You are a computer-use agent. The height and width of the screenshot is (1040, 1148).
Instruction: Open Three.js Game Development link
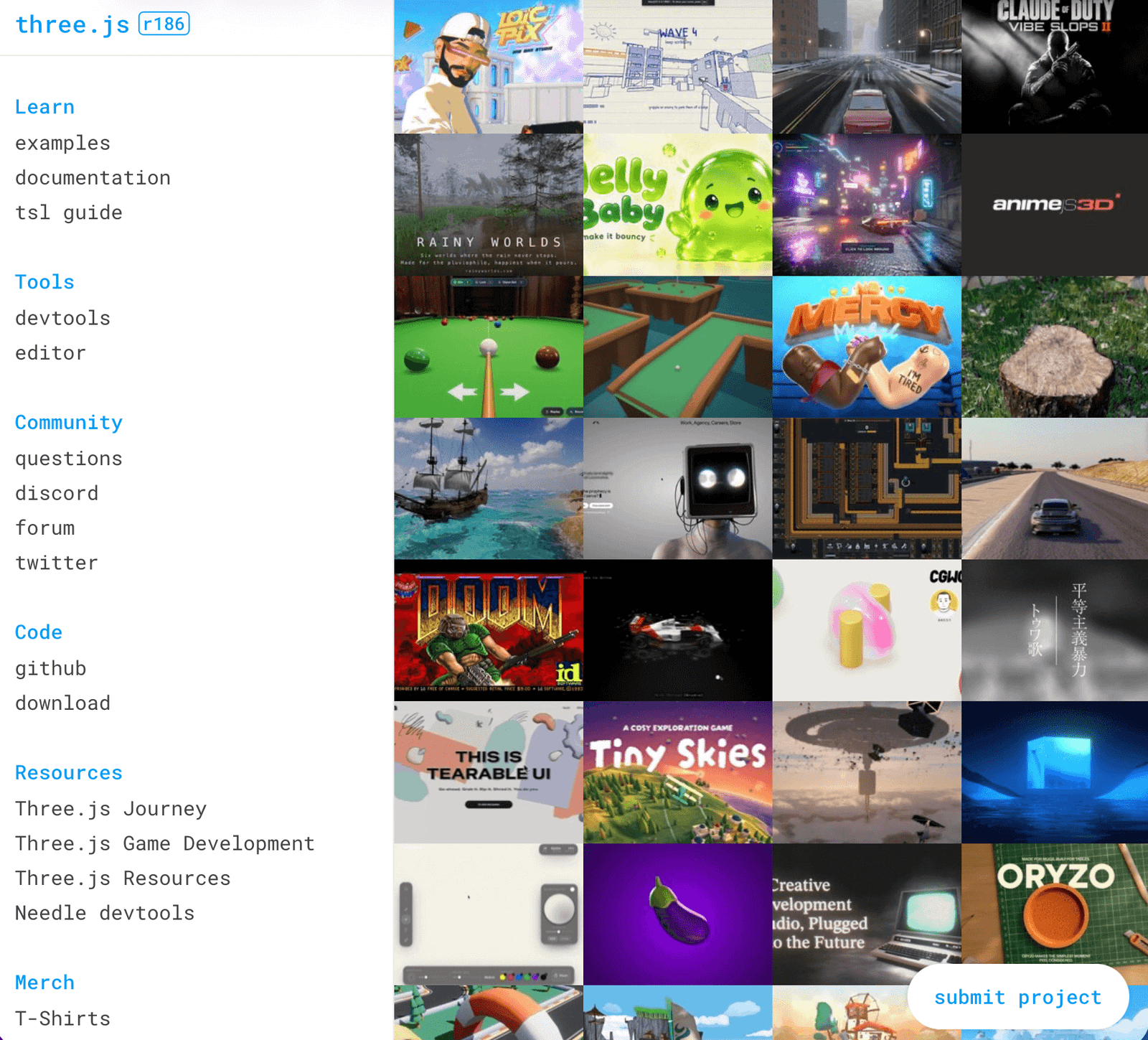click(x=165, y=843)
